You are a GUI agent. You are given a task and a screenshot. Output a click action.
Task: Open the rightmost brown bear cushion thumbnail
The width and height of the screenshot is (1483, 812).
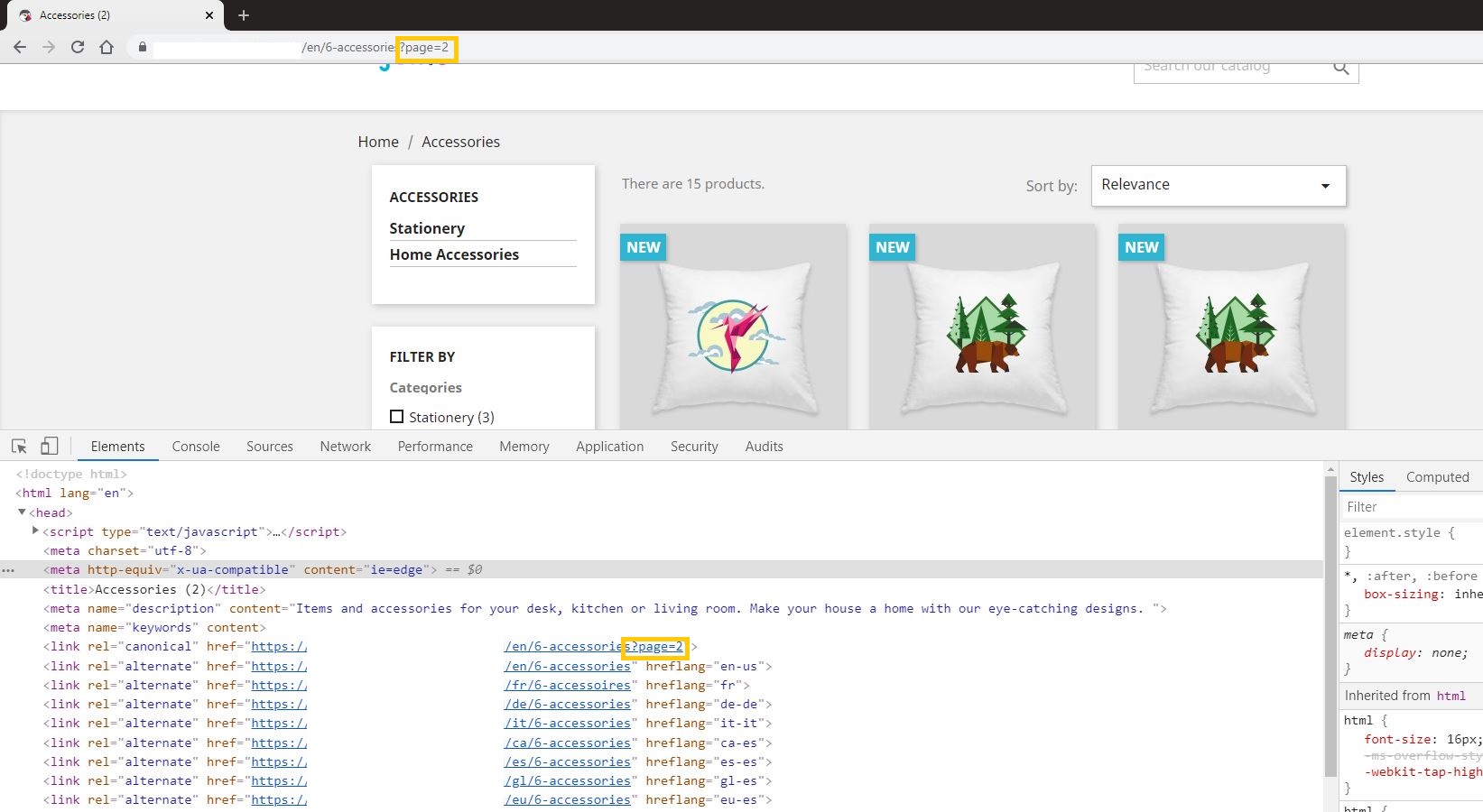(x=1231, y=326)
